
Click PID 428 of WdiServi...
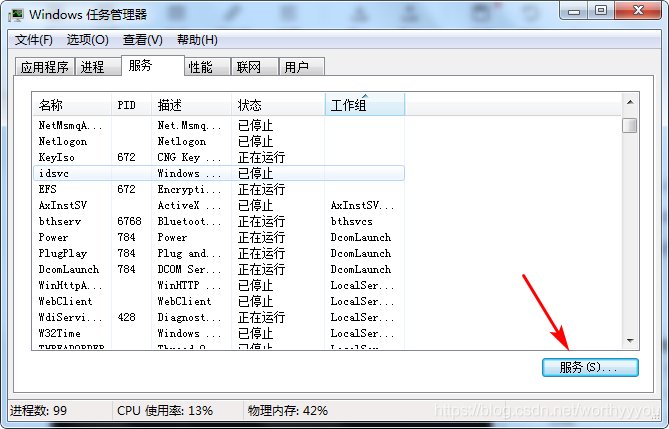point(126,317)
